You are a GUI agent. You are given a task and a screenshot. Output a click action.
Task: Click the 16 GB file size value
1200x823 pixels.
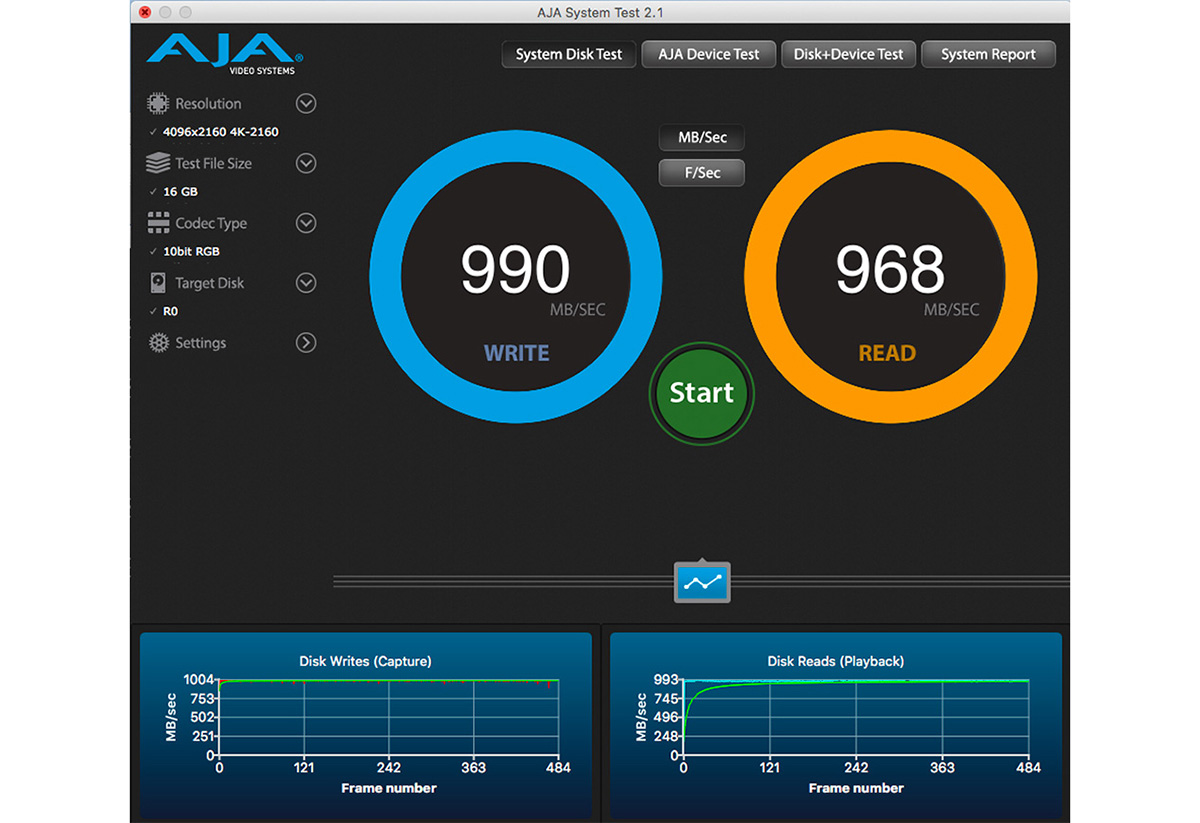tap(180, 192)
